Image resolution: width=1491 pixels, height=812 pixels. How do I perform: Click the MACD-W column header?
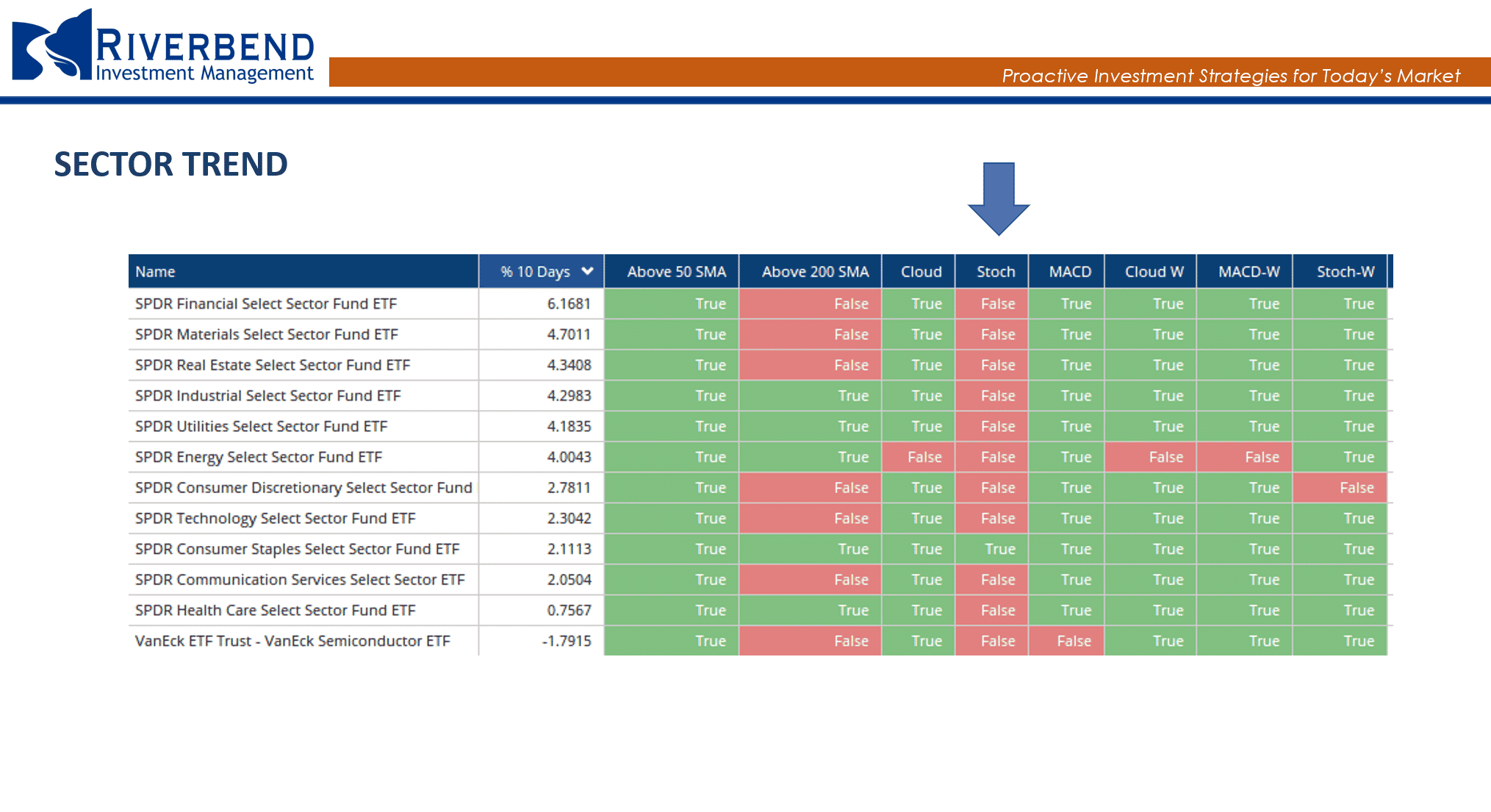(1245, 271)
